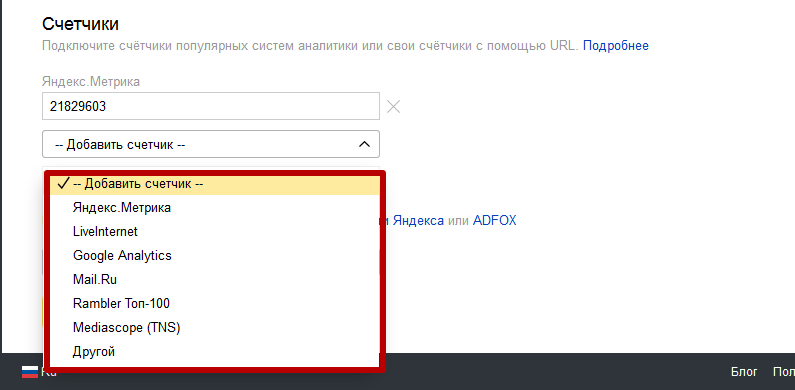Select the checked Добавить счетчик placeholder option

(214, 184)
